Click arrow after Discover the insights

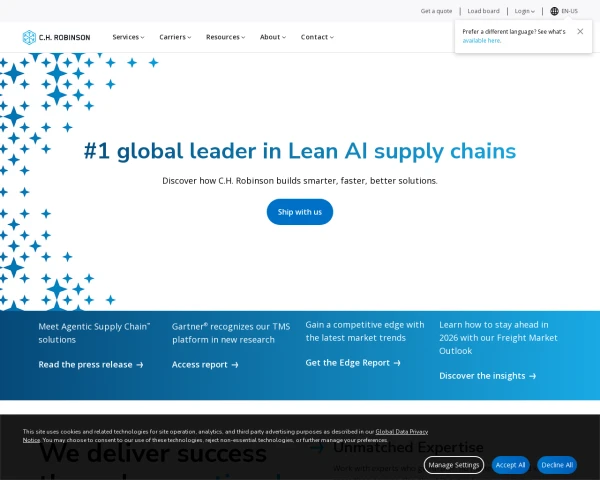[x=533, y=376]
